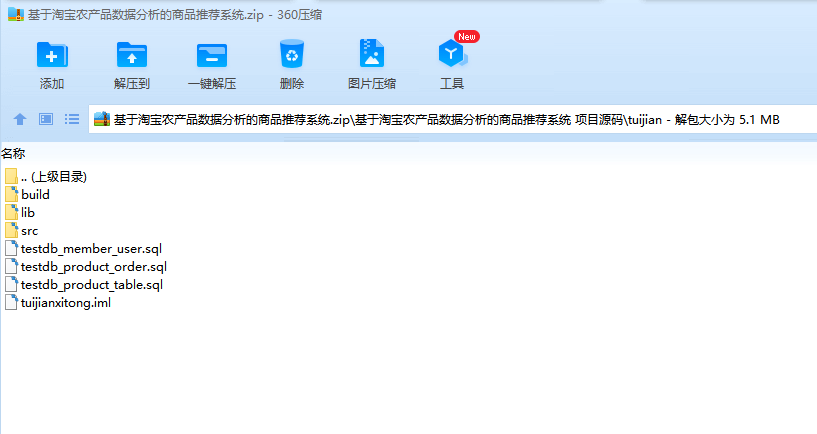
Task: Click the file icon of testdb_member_user.sql
Action: tap(11, 249)
